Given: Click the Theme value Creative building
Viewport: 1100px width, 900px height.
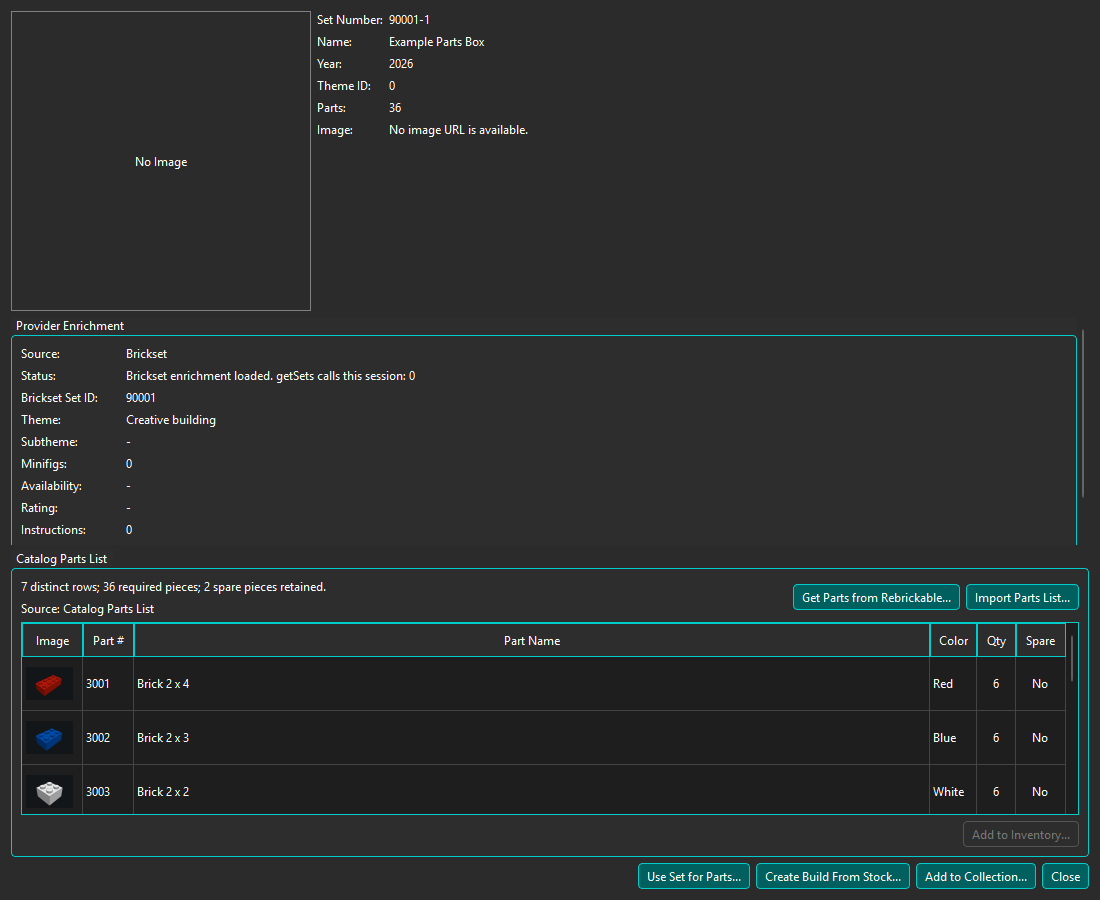Looking at the screenshot, I should (x=171, y=420).
